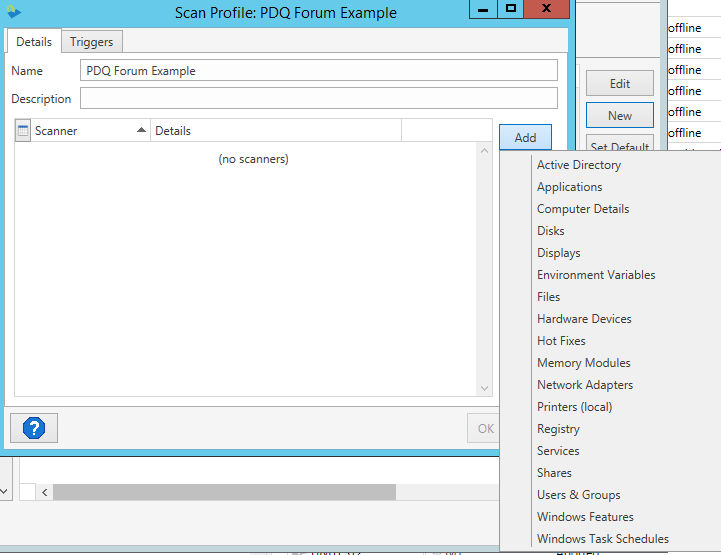Click the Details column header
This screenshot has height=555, width=721.
[275, 131]
